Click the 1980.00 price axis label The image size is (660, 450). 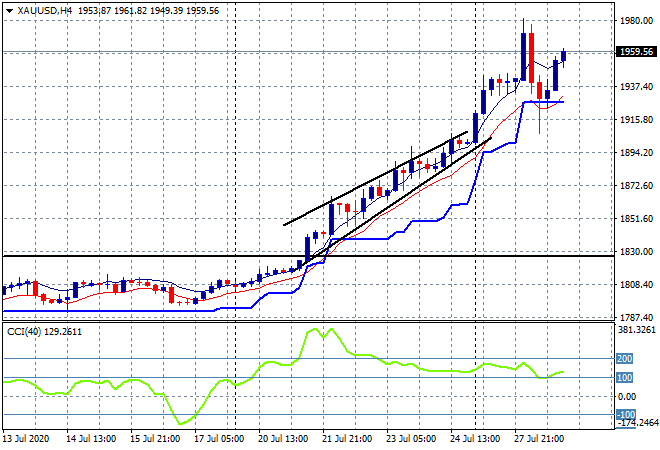(636, 21)
